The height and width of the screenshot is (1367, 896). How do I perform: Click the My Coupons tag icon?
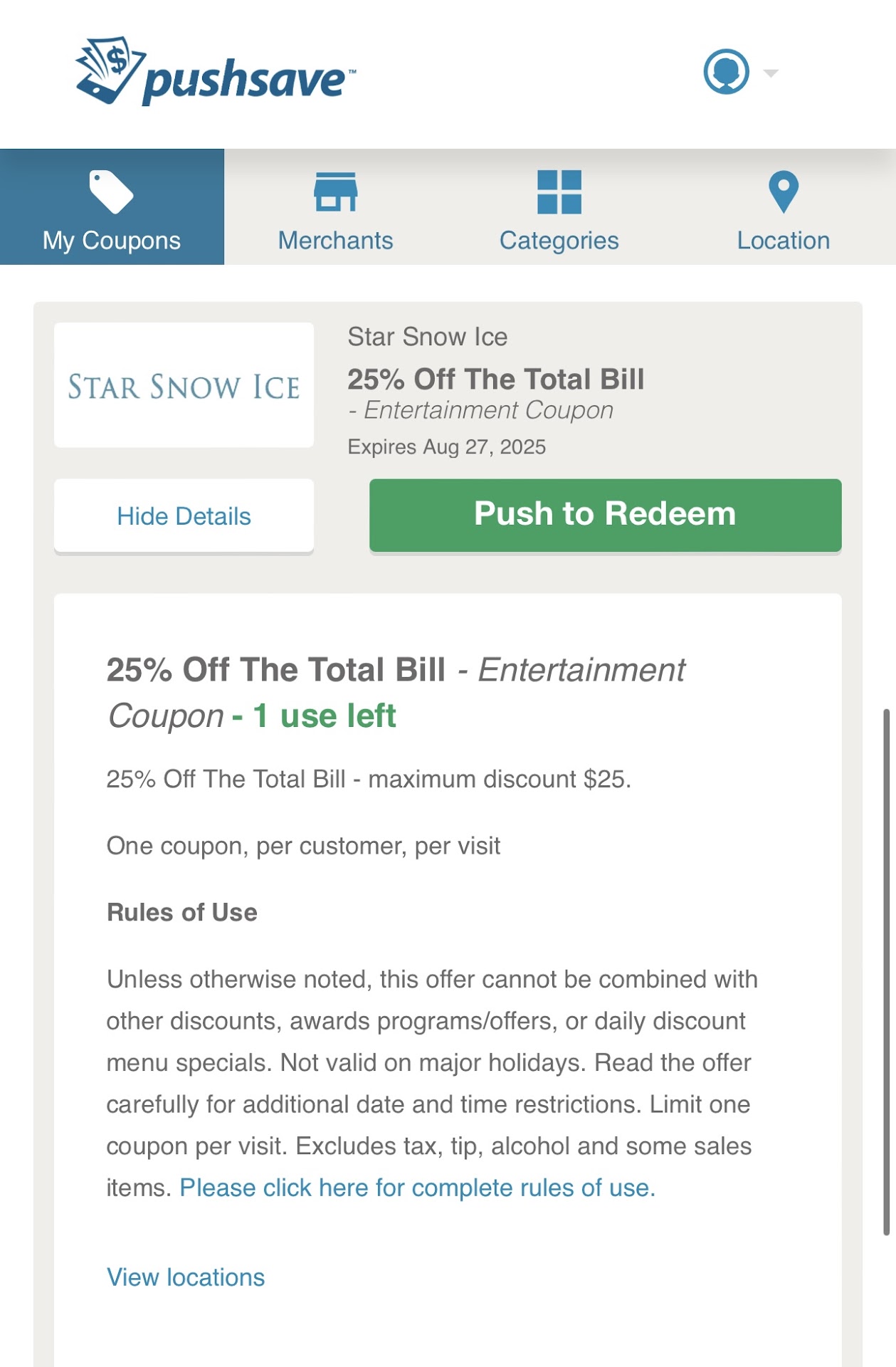[x=111, y=192]
